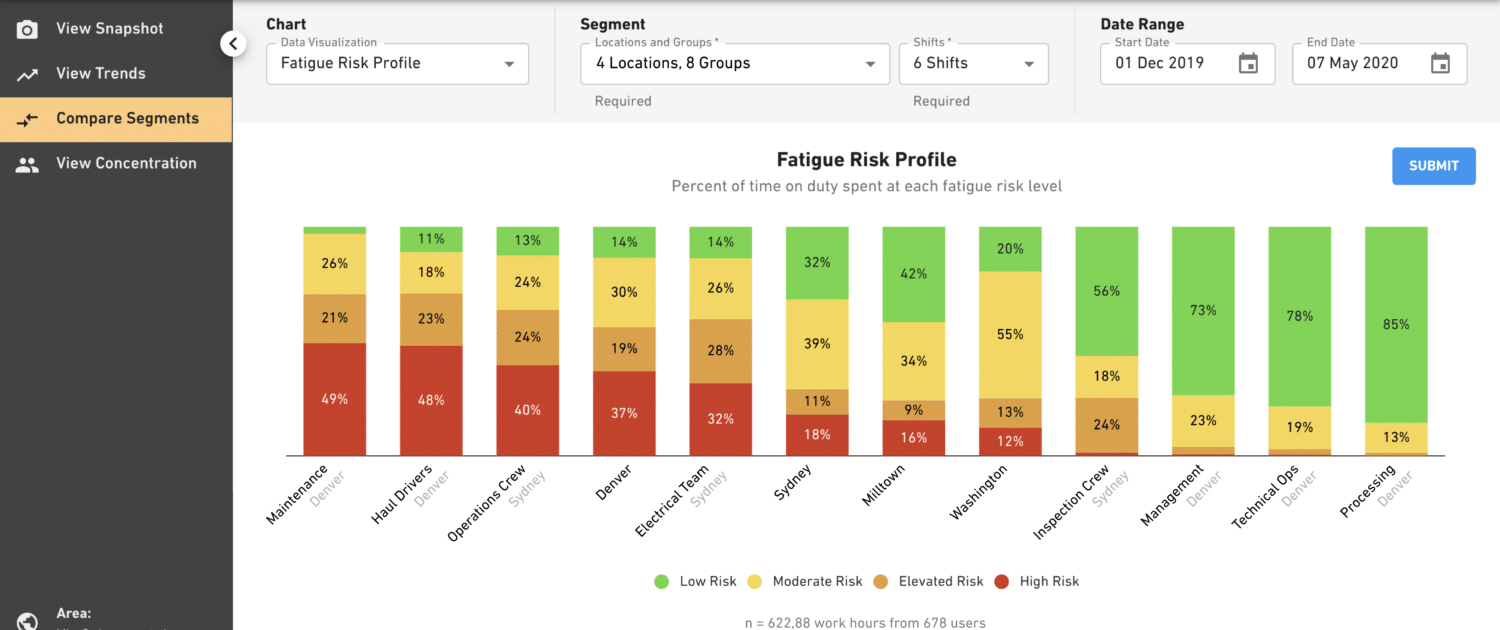
Task: Switch to View Trends in sidebar
Action: pos(100,73)
